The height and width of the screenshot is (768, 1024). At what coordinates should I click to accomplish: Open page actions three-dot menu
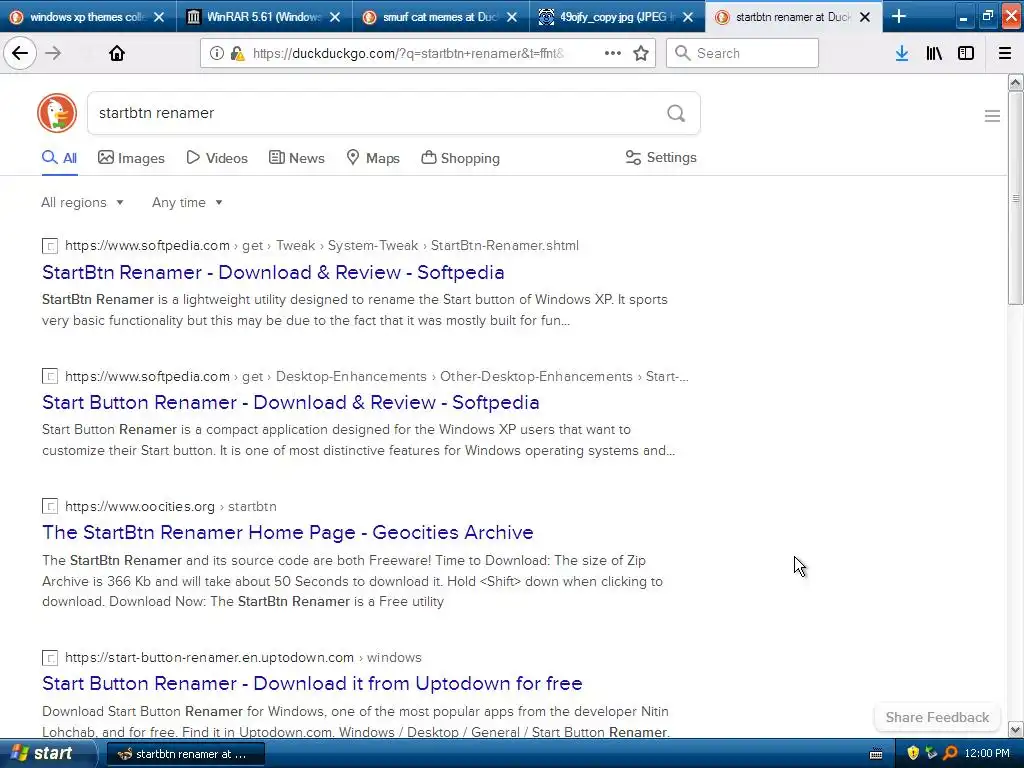point(613,53)
